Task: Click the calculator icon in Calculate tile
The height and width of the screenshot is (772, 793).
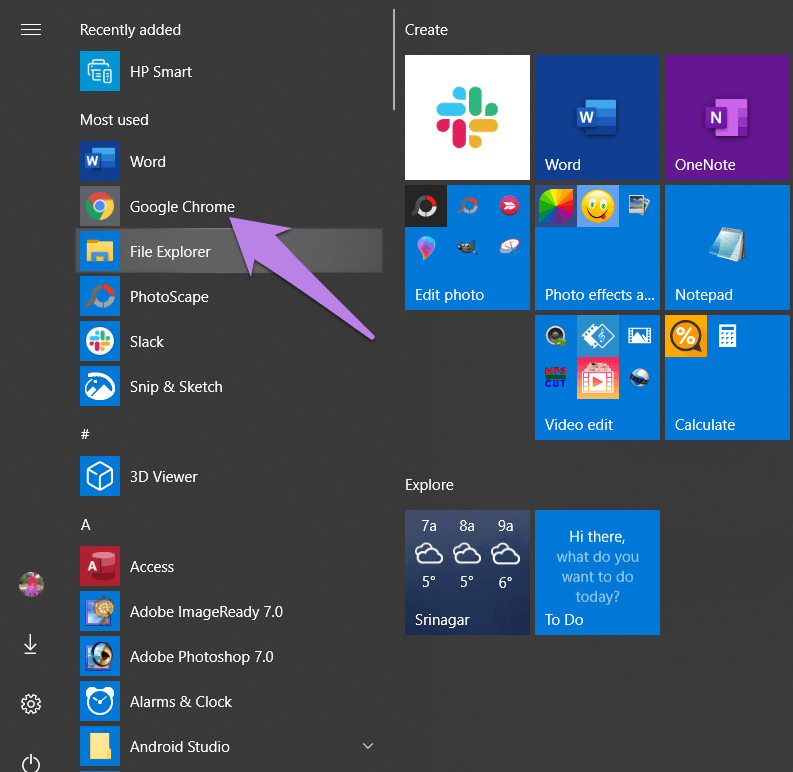Action: (727, 335)
